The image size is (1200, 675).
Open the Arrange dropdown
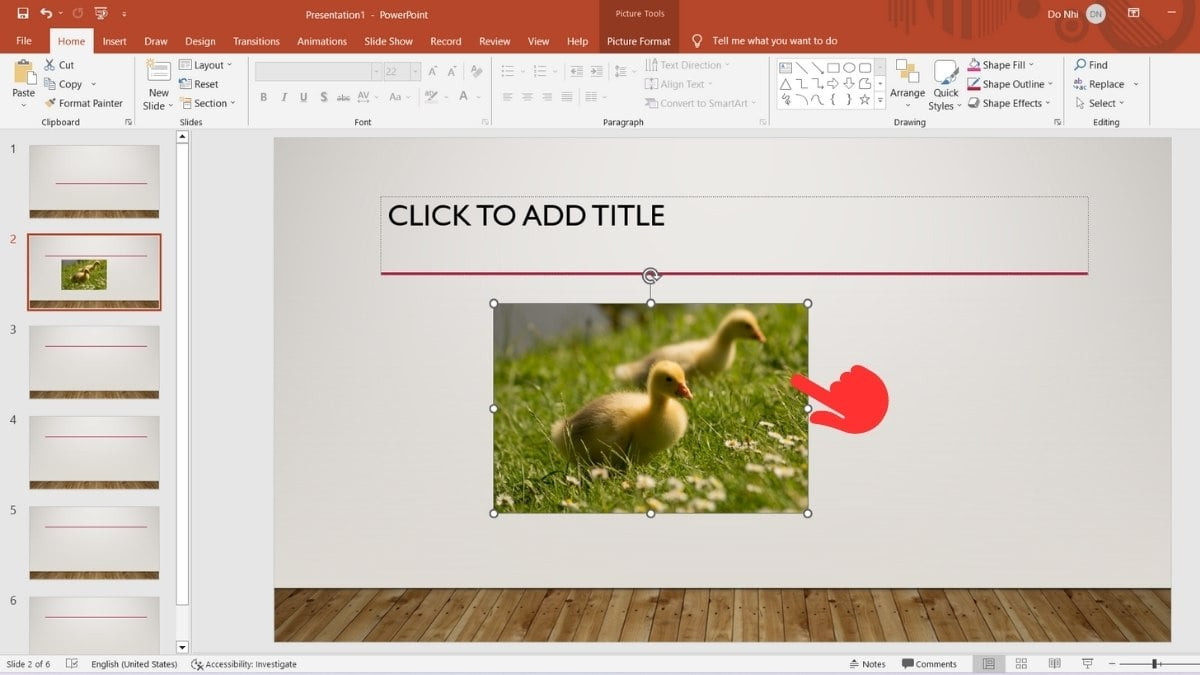(x=907, y=84)
